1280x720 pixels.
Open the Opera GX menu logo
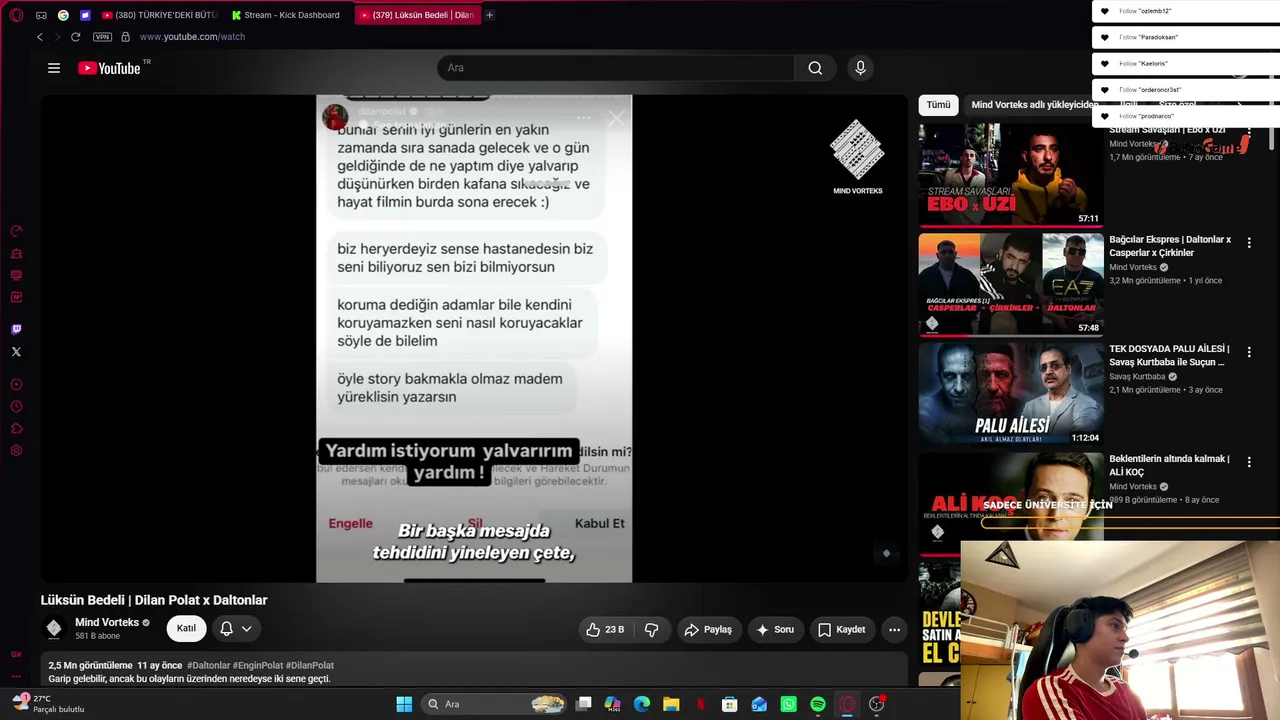pyautogui.click(x=14, y=15)
